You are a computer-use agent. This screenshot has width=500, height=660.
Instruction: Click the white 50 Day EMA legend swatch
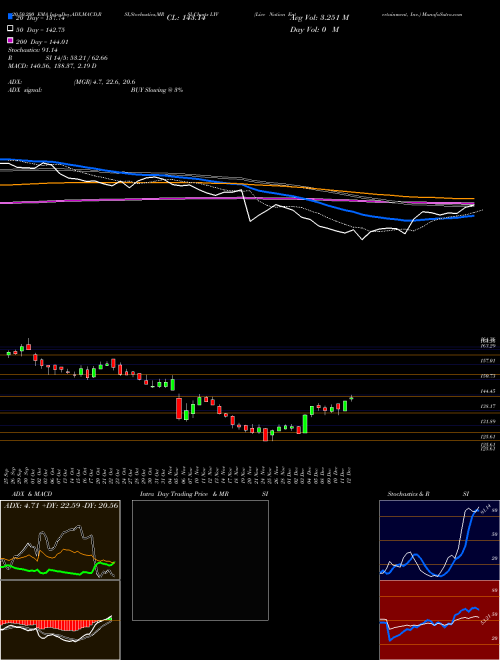(10, 29)
